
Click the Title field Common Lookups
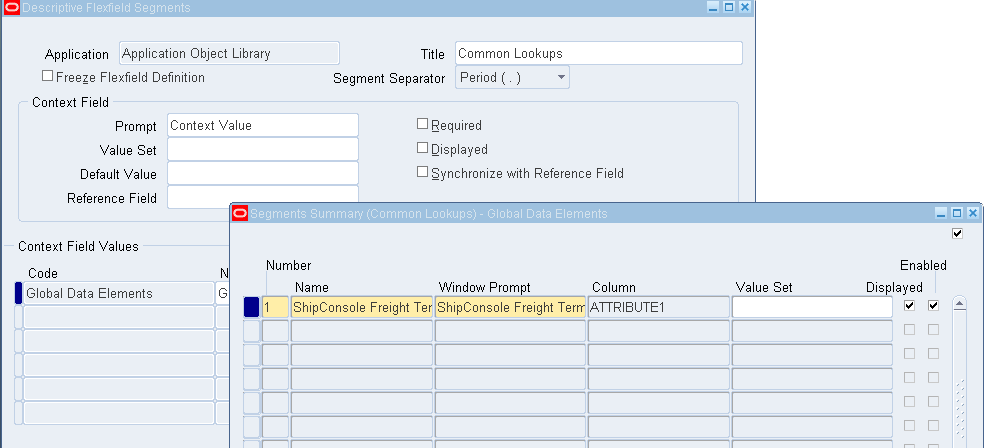tap(599, 53)
